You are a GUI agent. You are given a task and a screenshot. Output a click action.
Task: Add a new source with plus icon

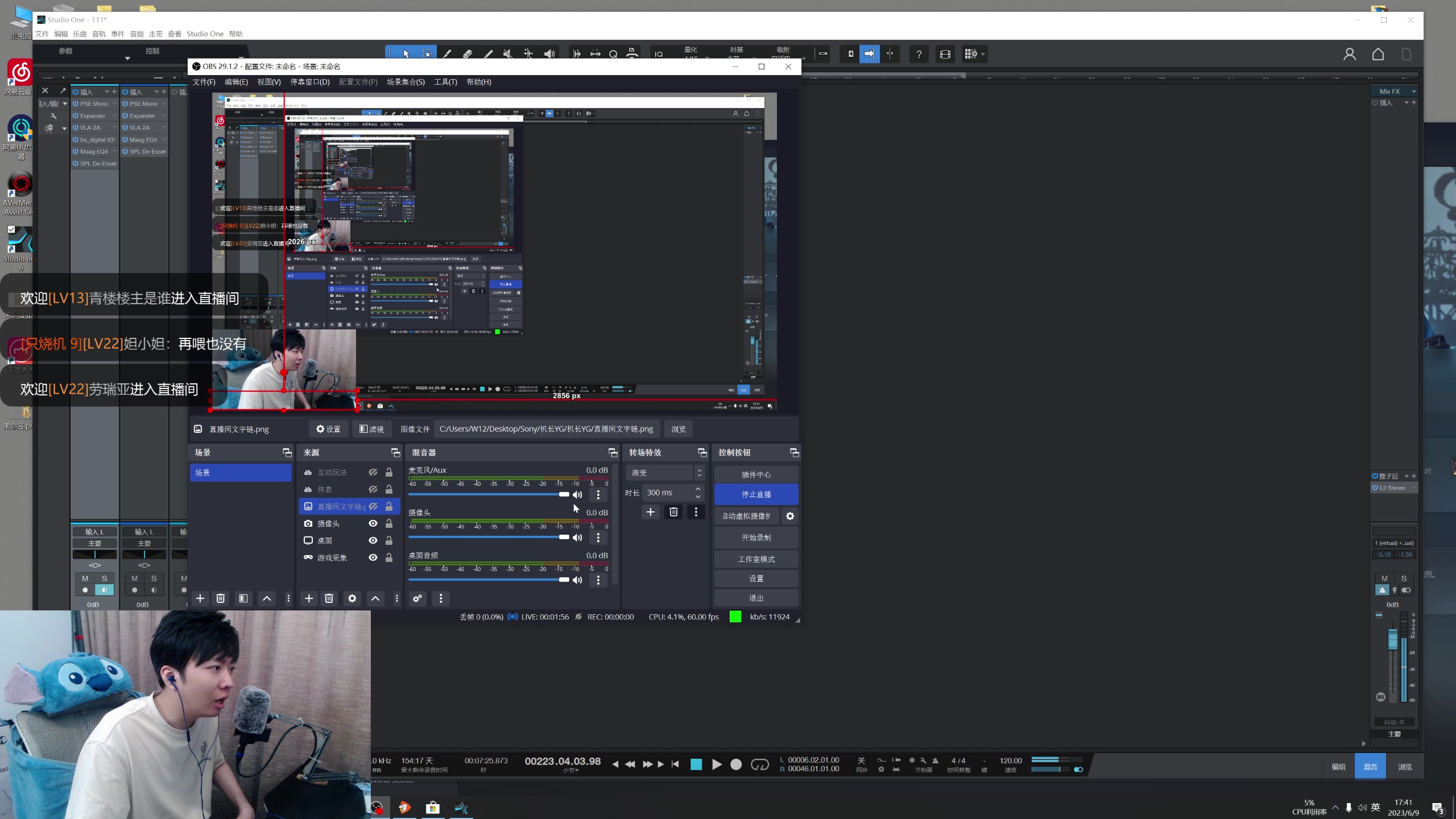309,598
